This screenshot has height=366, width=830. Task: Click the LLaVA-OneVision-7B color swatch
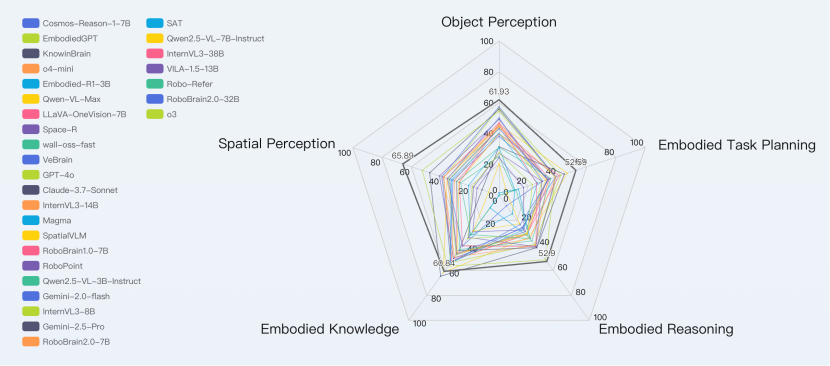pyautogui.click(x=31, y=114)
